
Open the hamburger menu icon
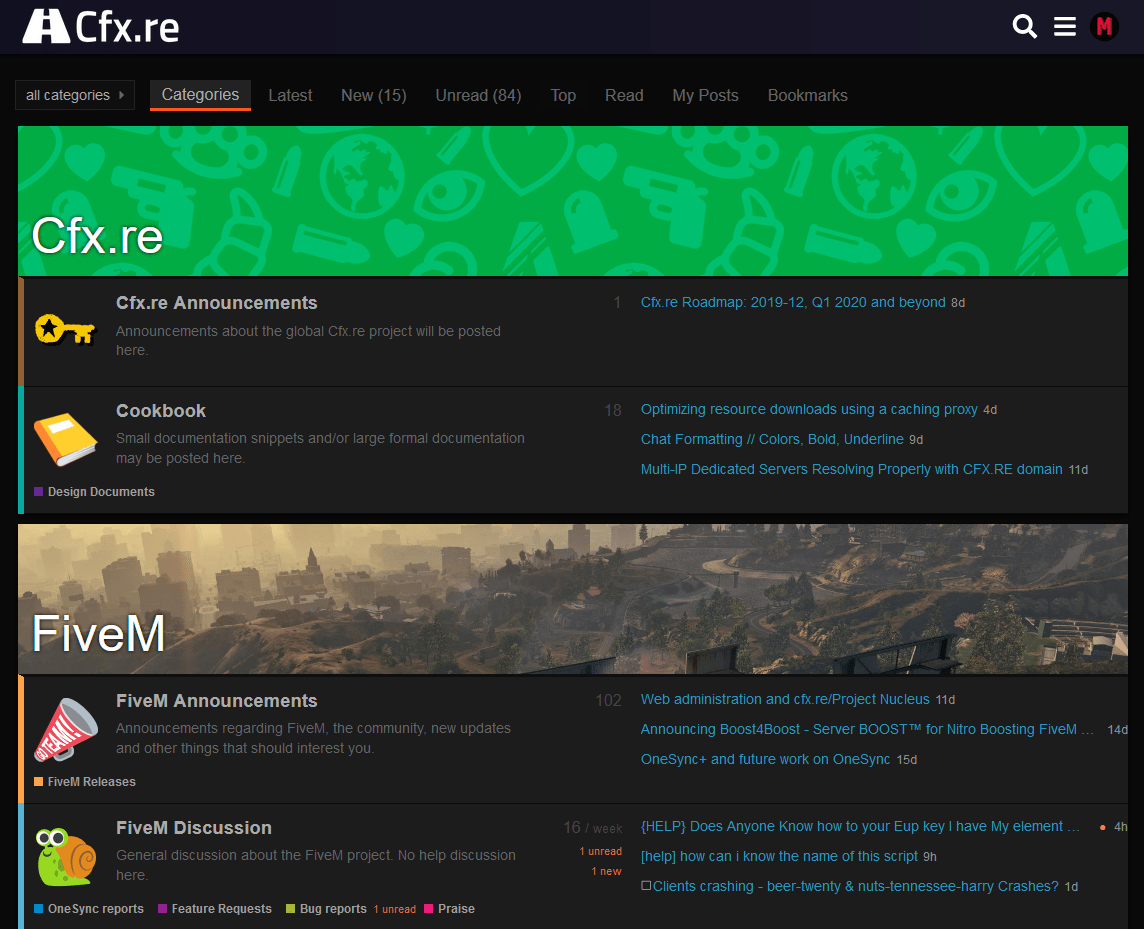(x=1064, y=27)
